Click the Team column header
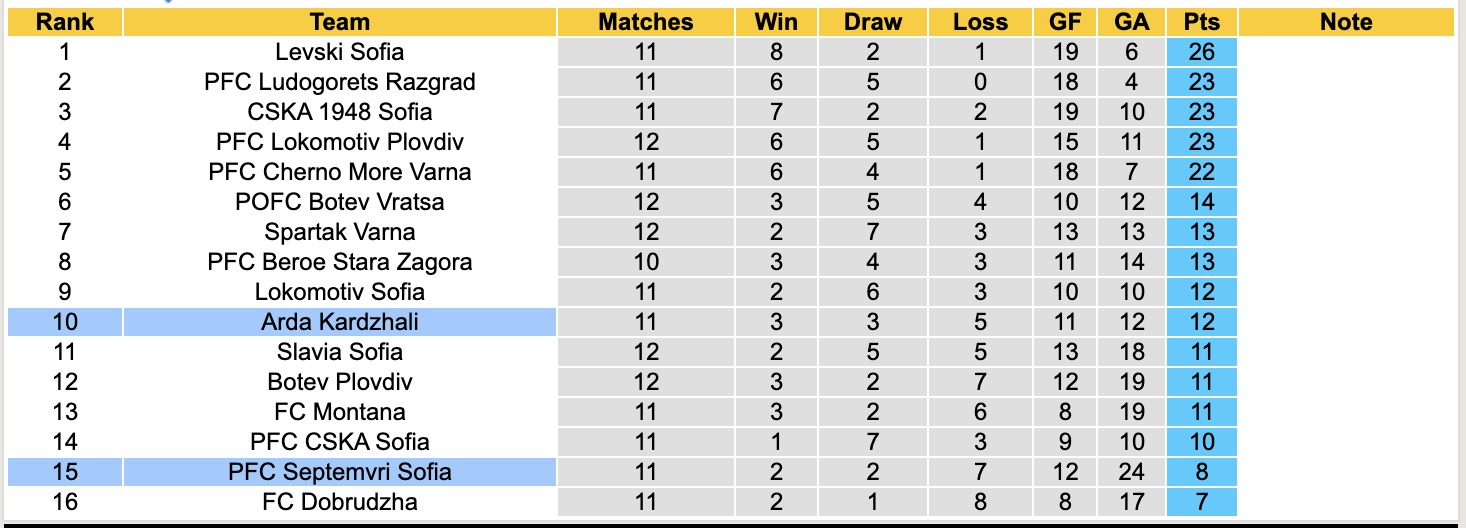The width and height of the screenshot is (1466, 528). [340, 22]
